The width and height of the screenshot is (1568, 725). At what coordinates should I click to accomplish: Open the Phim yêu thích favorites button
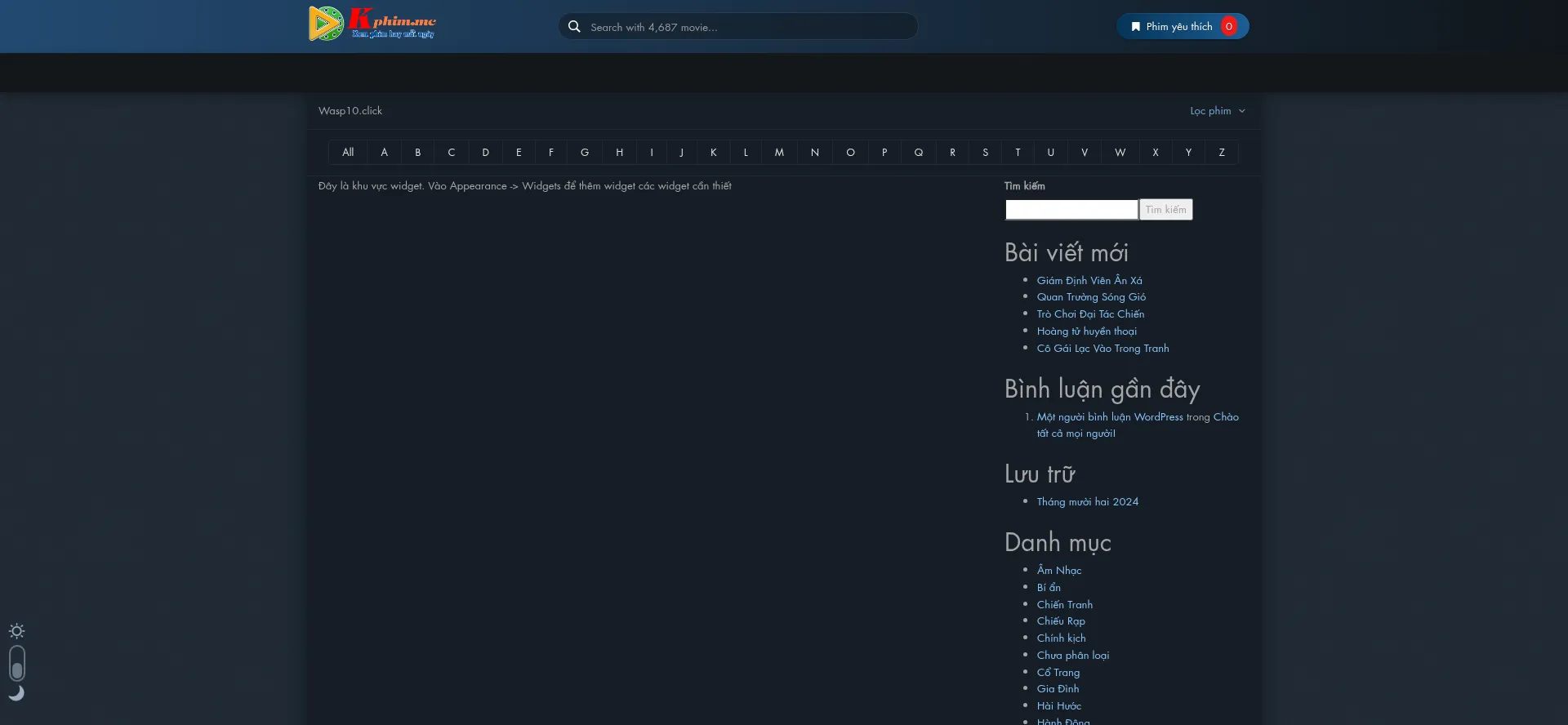click(1183, 27)
